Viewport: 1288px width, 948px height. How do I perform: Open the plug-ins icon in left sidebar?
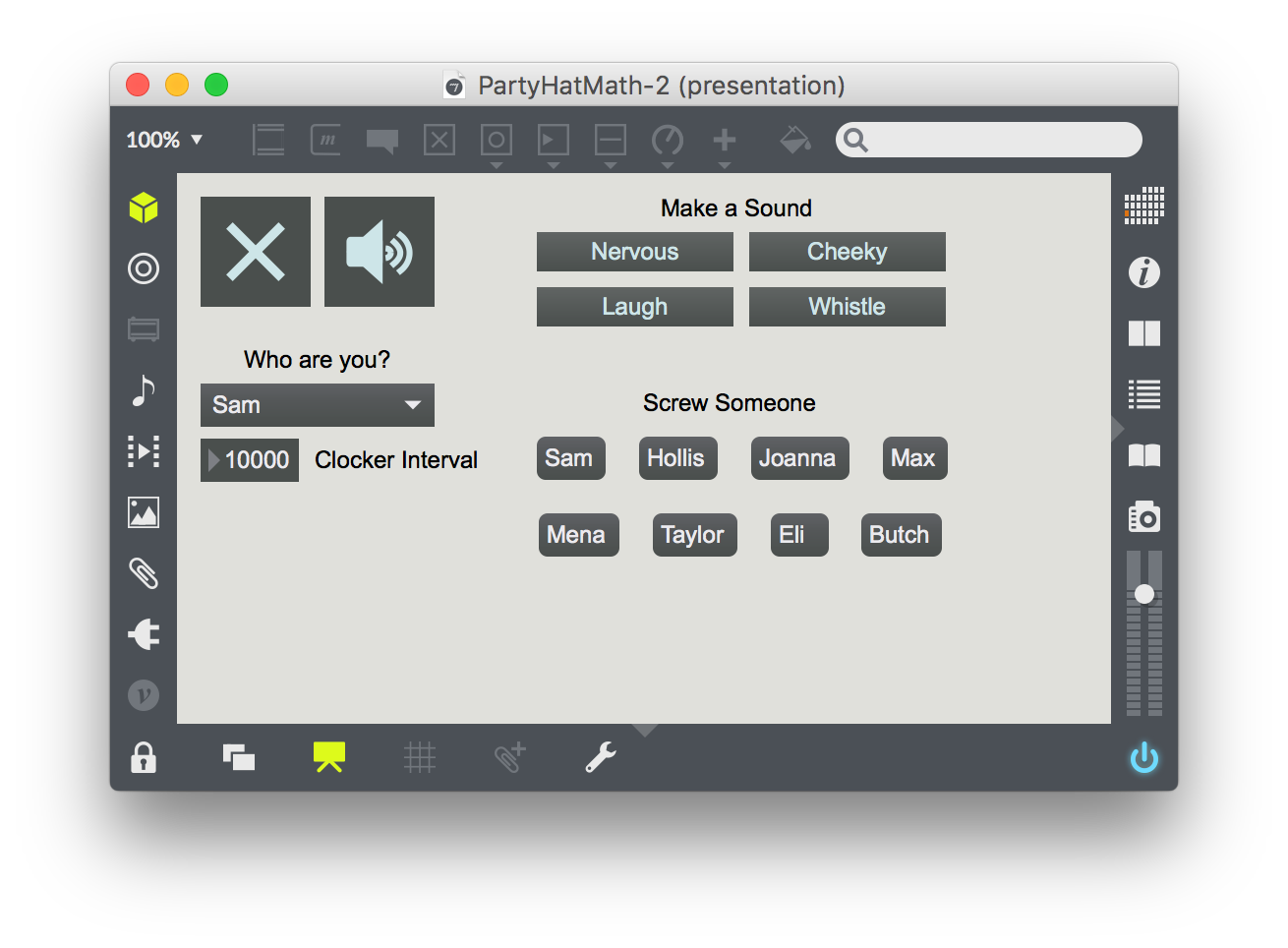pyautogui.click(x=144, y=634)
